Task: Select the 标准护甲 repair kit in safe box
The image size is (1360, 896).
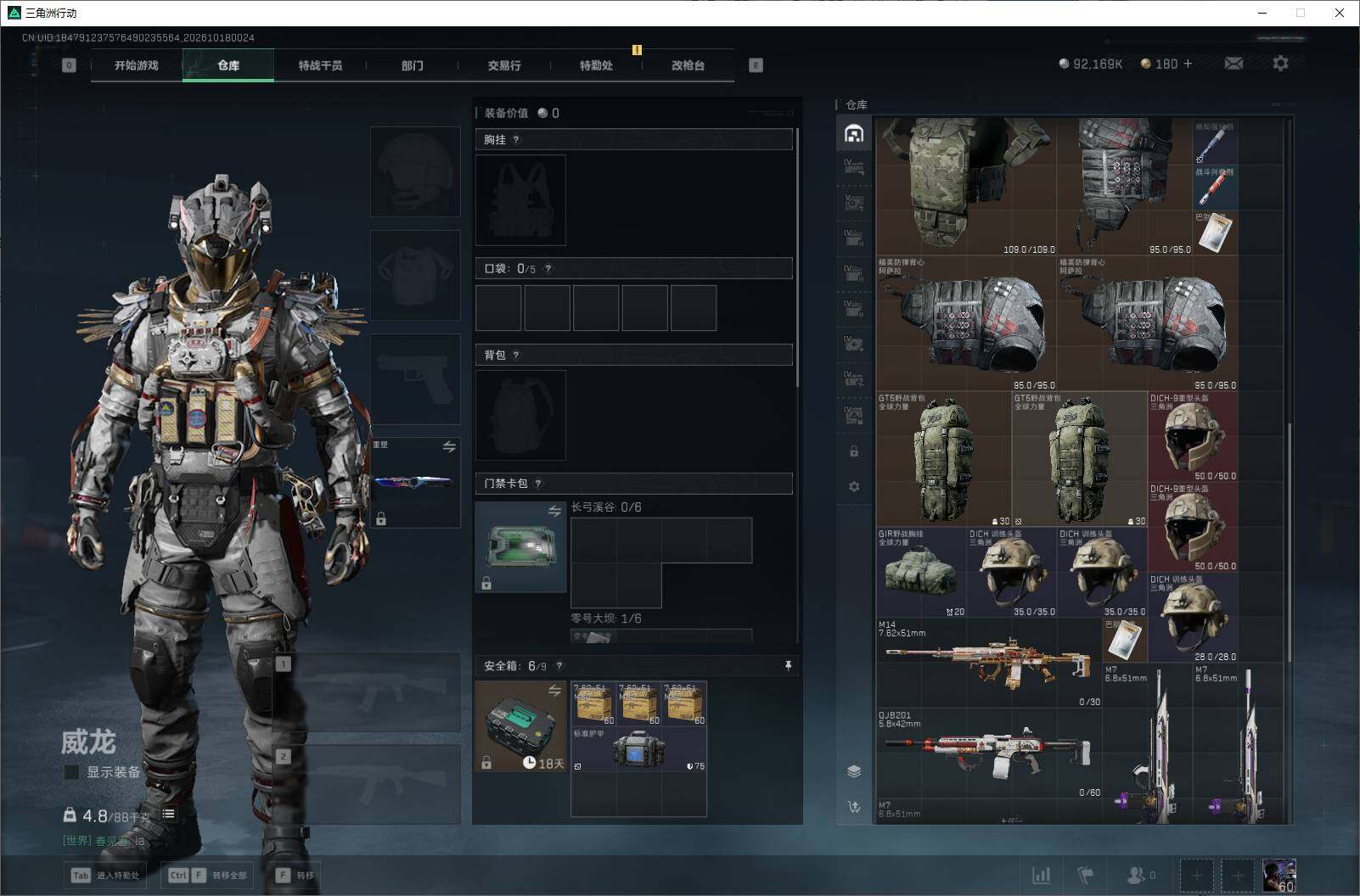Action: tap(638, 748)
